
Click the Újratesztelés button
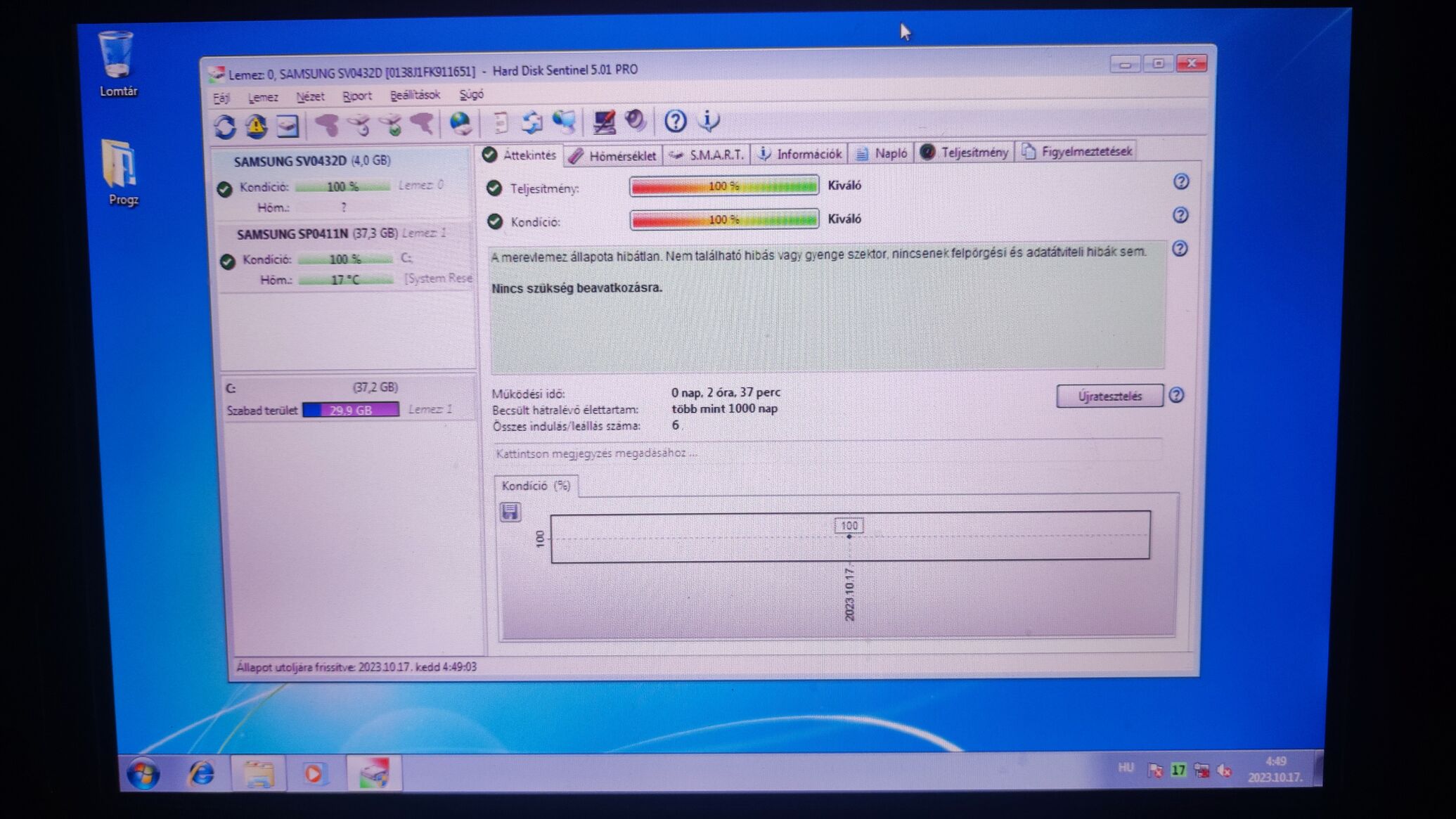point(1109,396)
